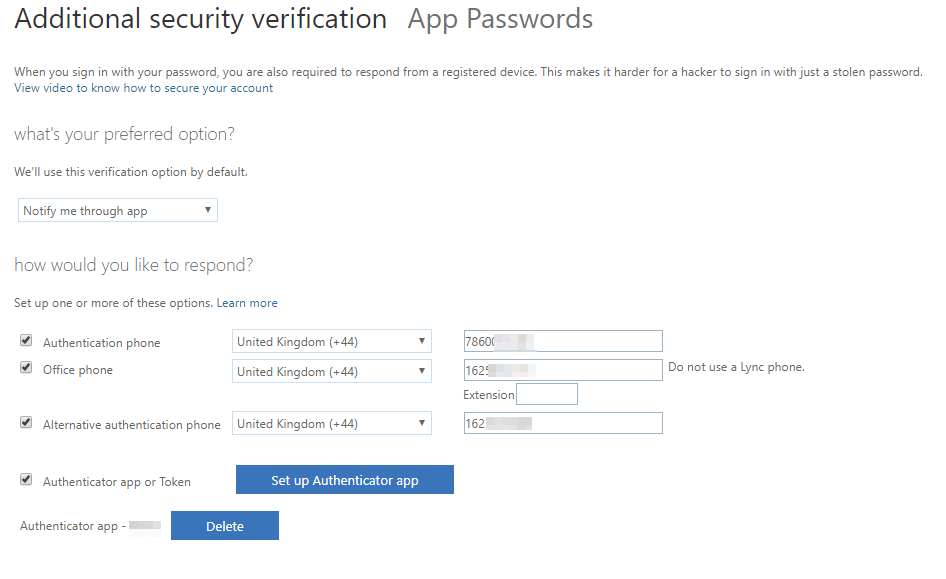Toggle Alternative authentication phone checkbox

click(26, 422)
